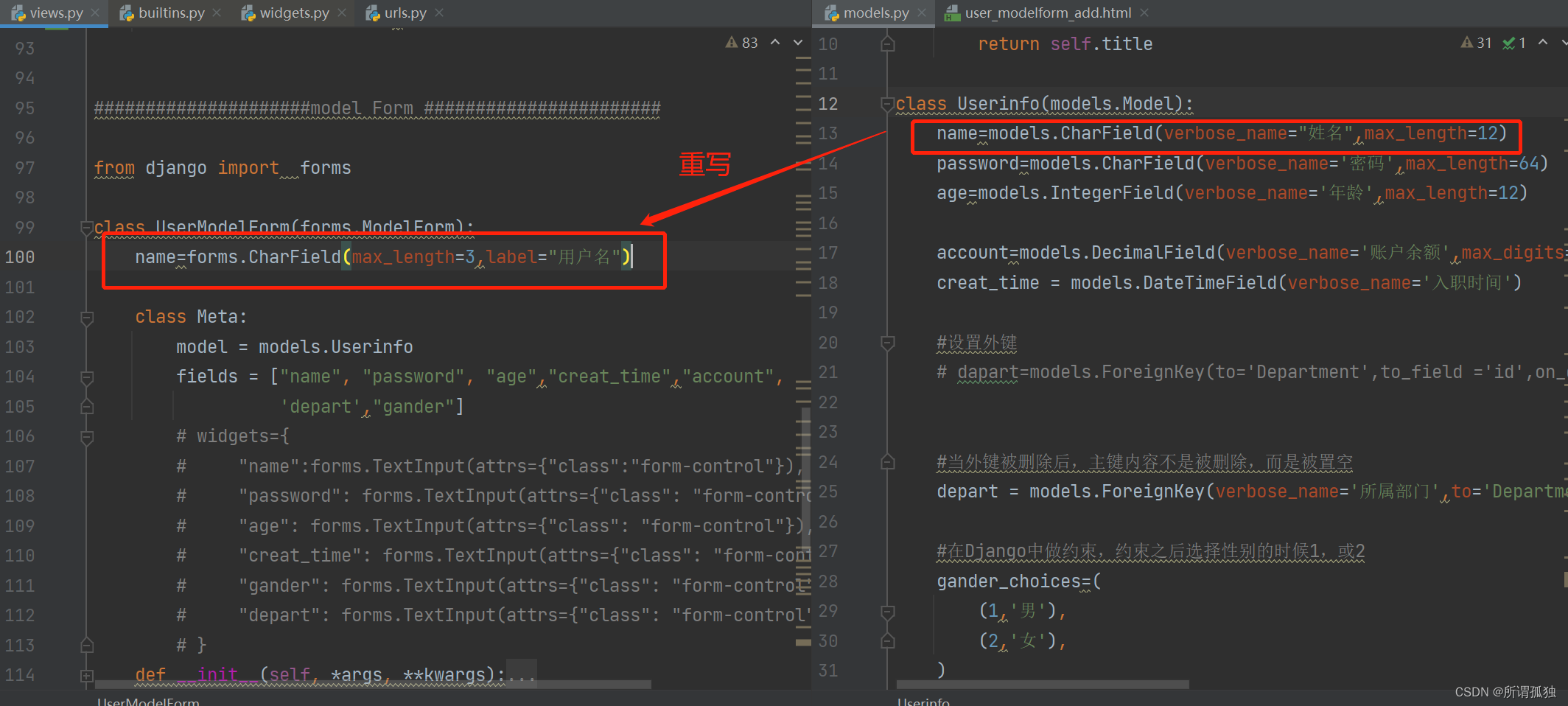Go to next highlighted error in views.py
Viewport: 1568px width, 706px height.
798,43
